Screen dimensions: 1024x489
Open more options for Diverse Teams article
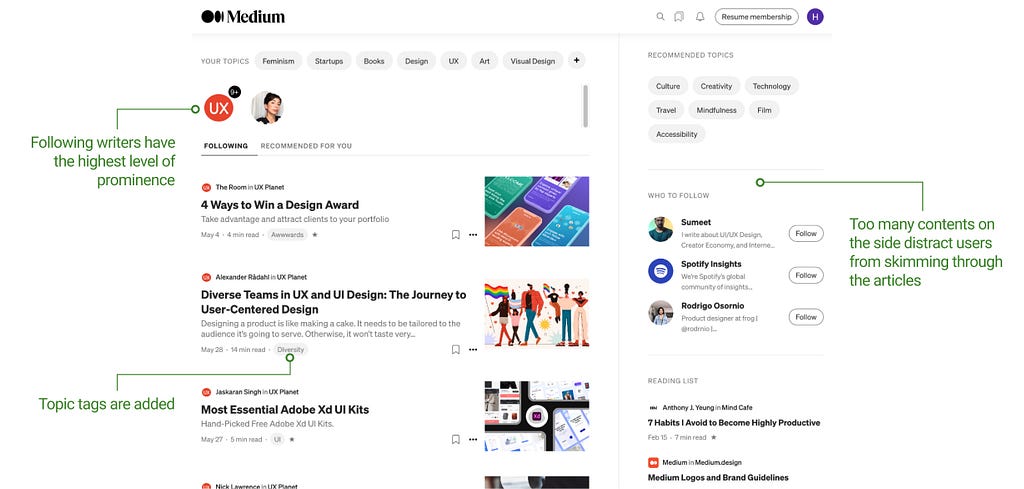[x=473, y=349]
